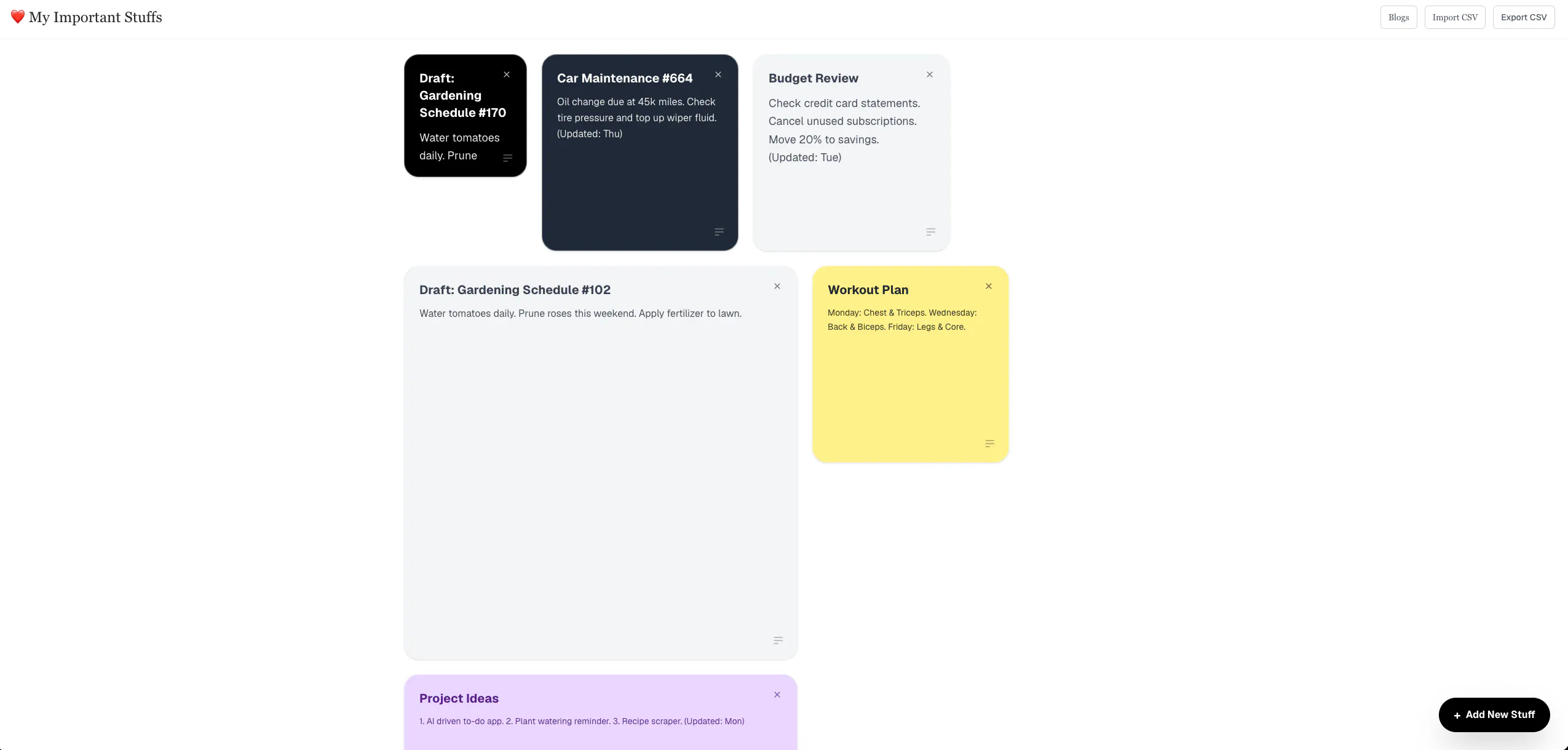Click the plus icon in Add New Stuff
This screenshot has height=750, width=1568.
coord(1457,716)
